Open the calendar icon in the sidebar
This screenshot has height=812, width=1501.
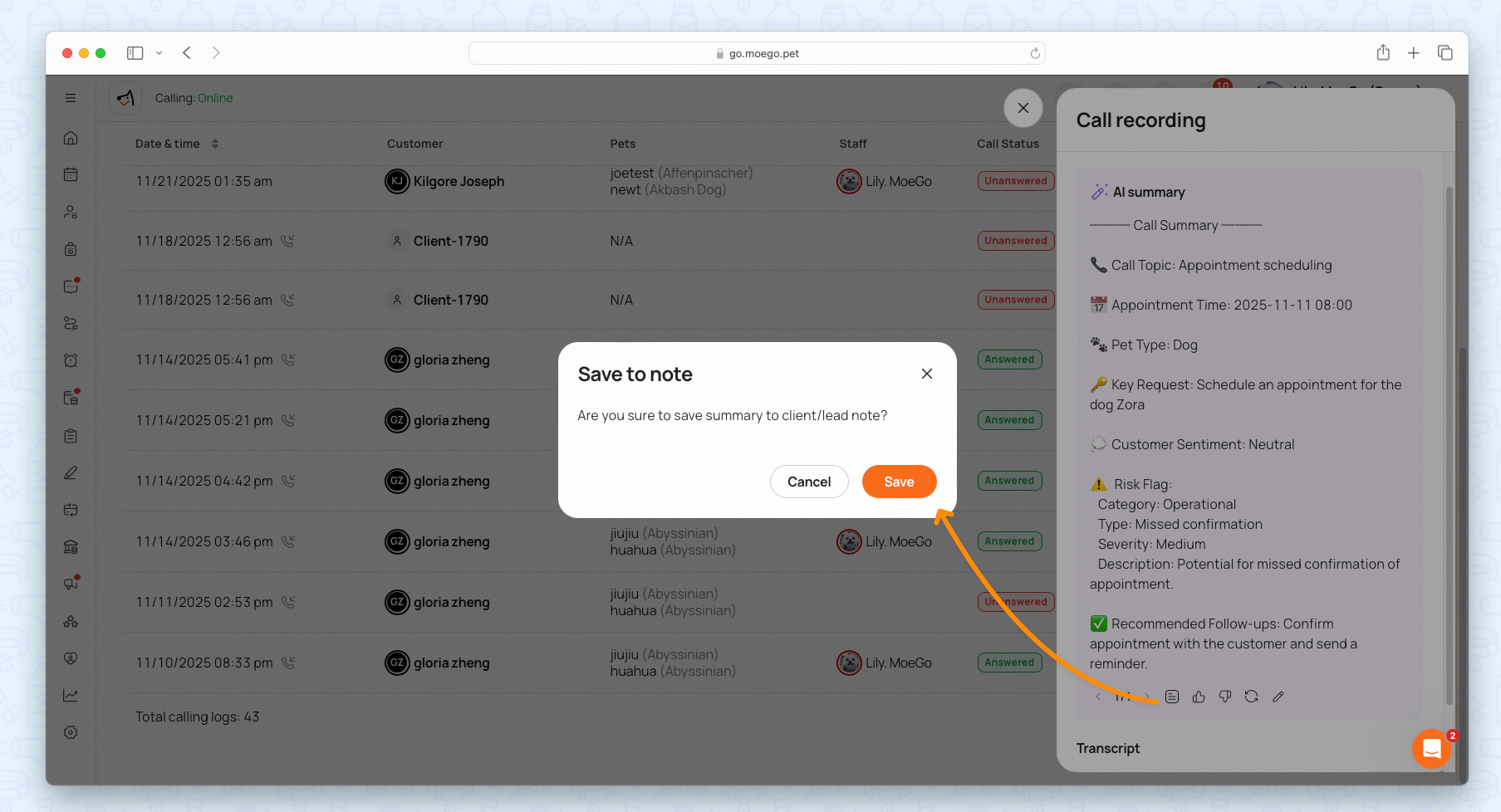pos(71,174)
